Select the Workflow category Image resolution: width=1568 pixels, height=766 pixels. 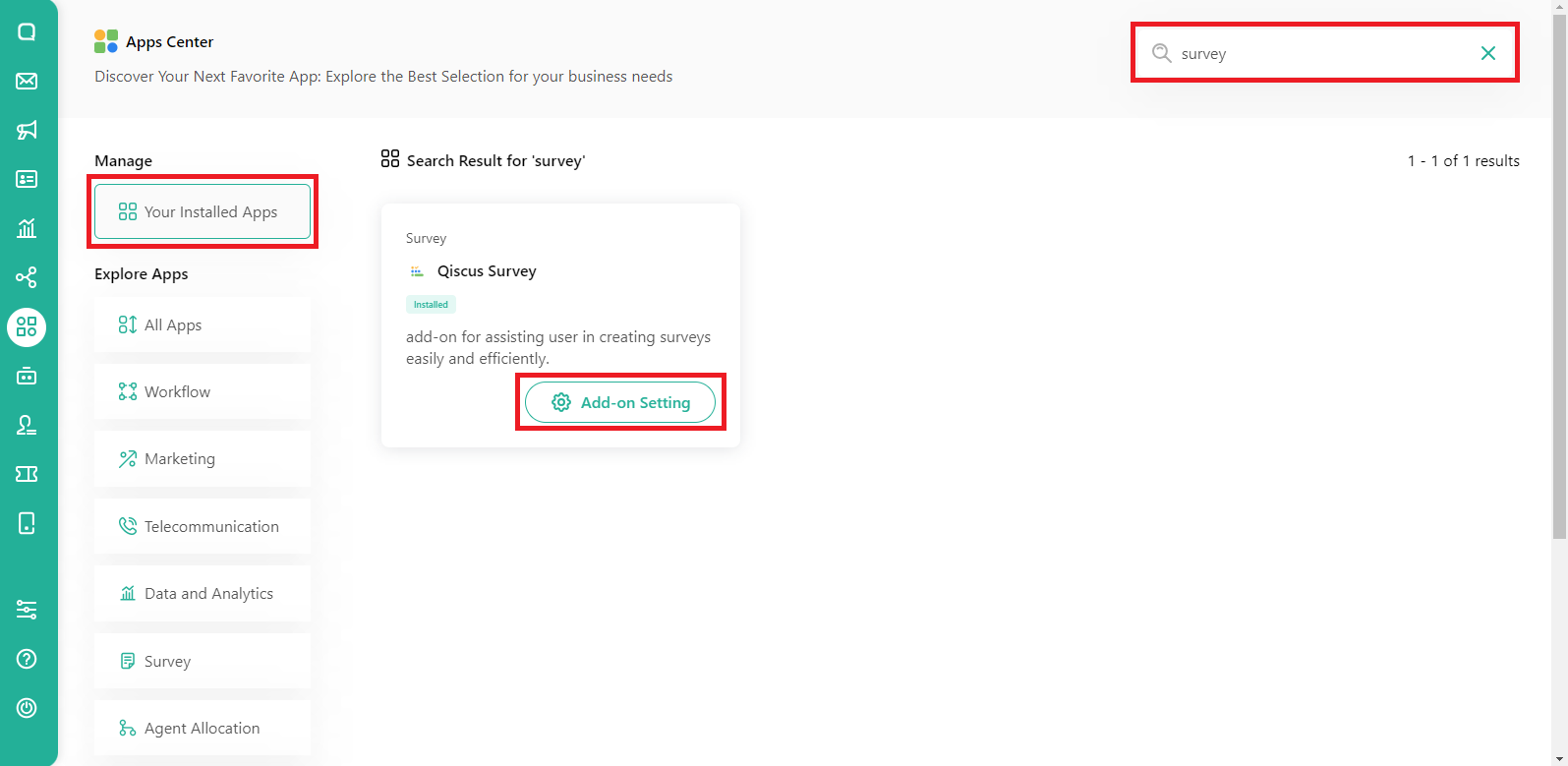coord(203,391)
